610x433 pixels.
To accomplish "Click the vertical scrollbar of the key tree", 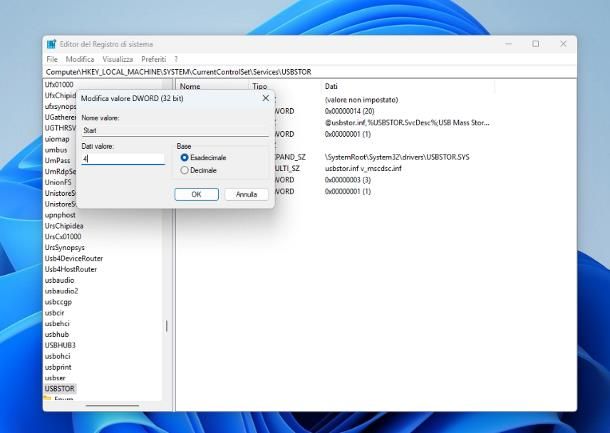I will (x=167, y=327).
